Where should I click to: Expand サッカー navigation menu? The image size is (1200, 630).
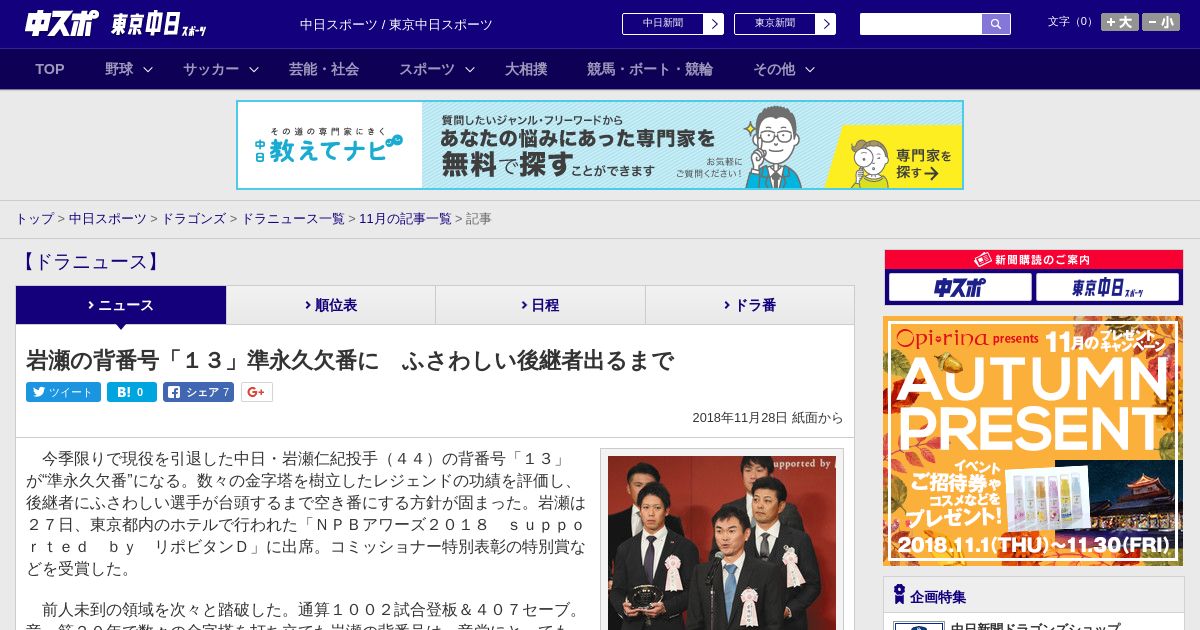(x=221, y=69)
